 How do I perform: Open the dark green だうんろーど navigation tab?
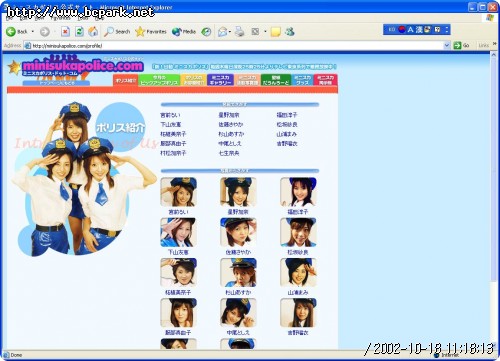coord(276,80)
